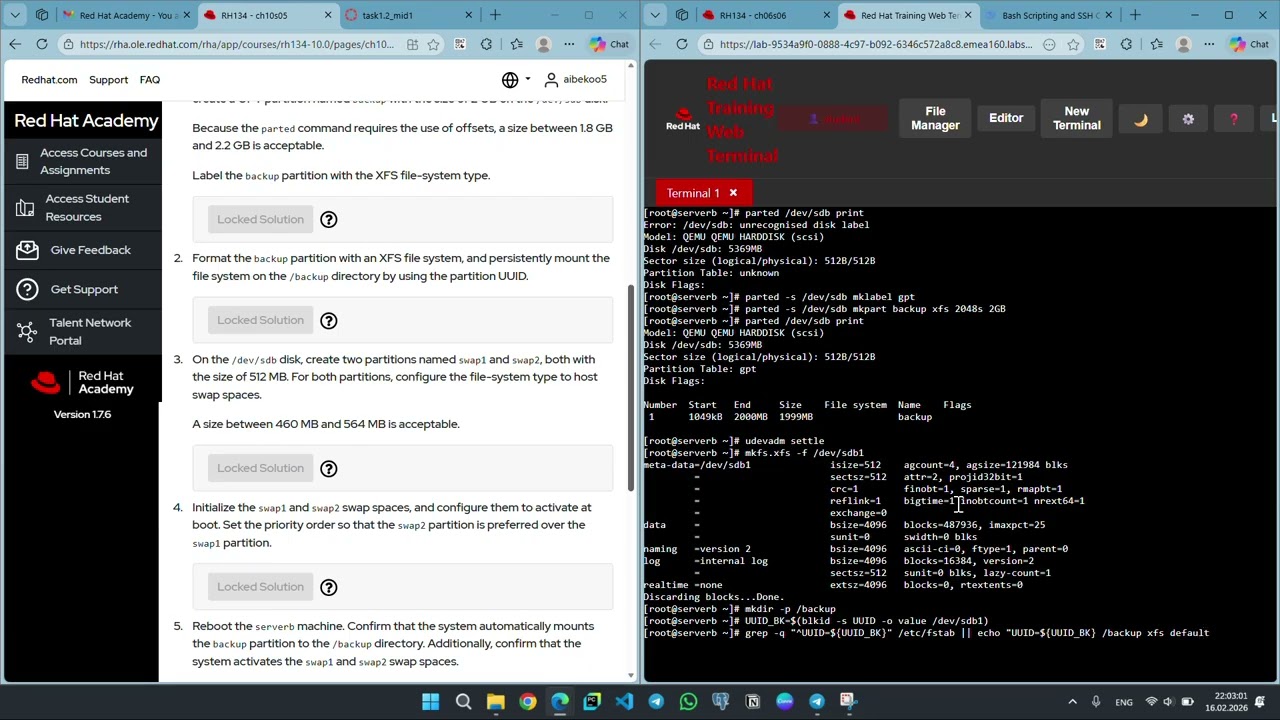This screenshot has width=1280, height=720.
Task: Open profile avatar in right Edge window
Action: 1184,44
